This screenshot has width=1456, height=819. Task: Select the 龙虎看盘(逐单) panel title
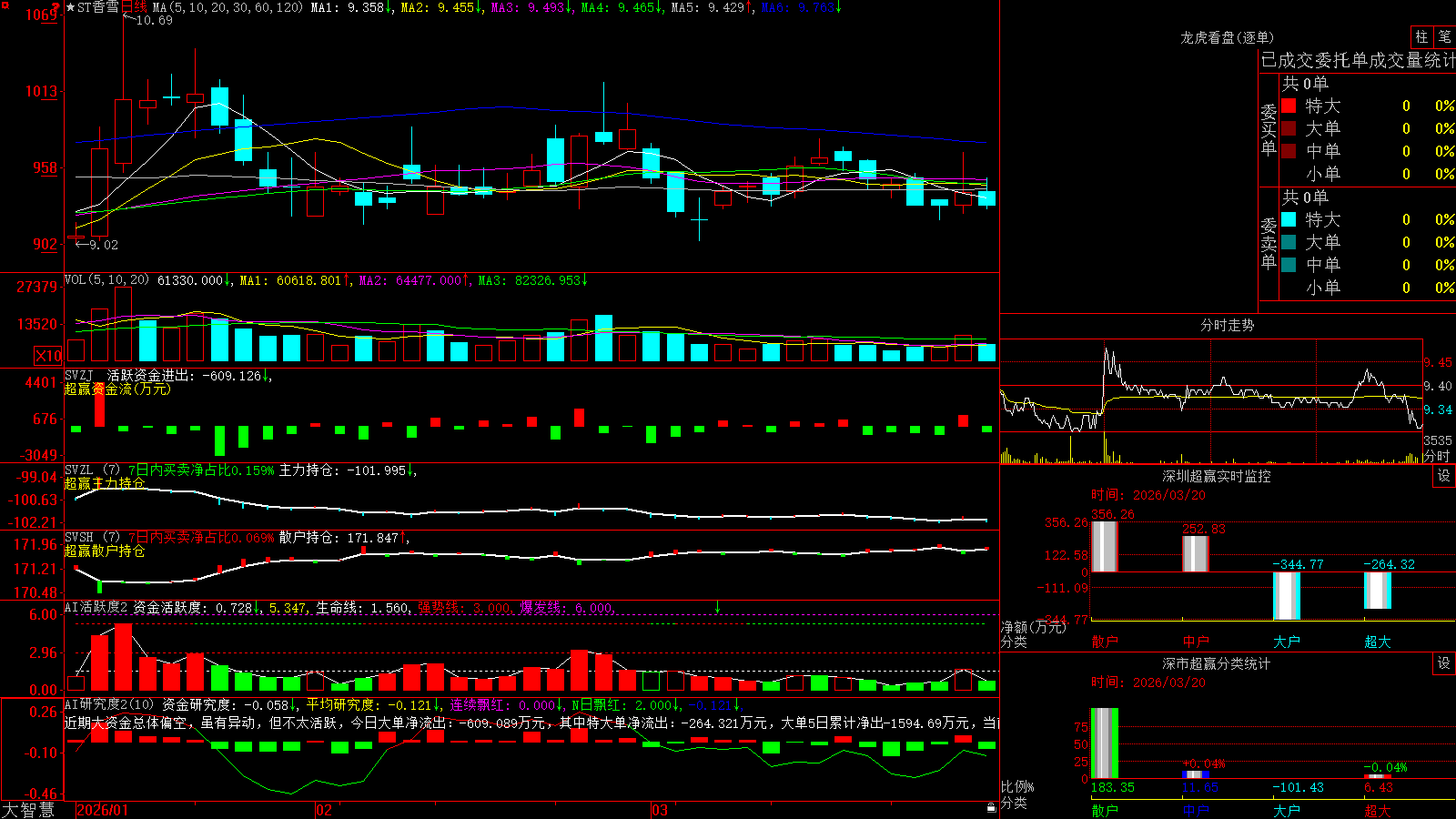(x=1227, y=37)
